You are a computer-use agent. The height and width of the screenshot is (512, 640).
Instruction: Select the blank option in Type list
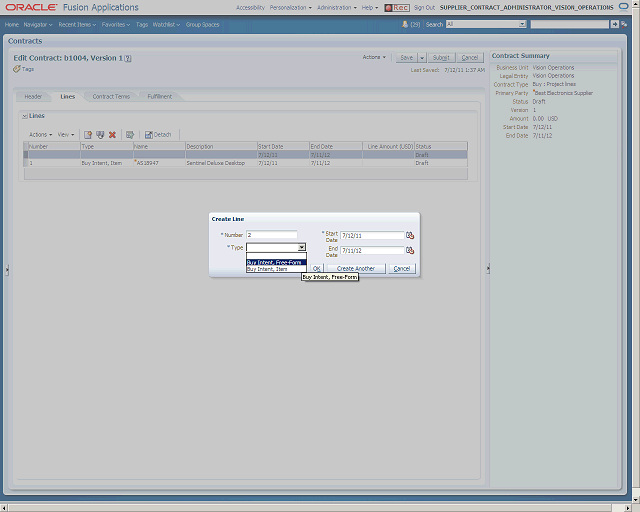pos(276,256)
